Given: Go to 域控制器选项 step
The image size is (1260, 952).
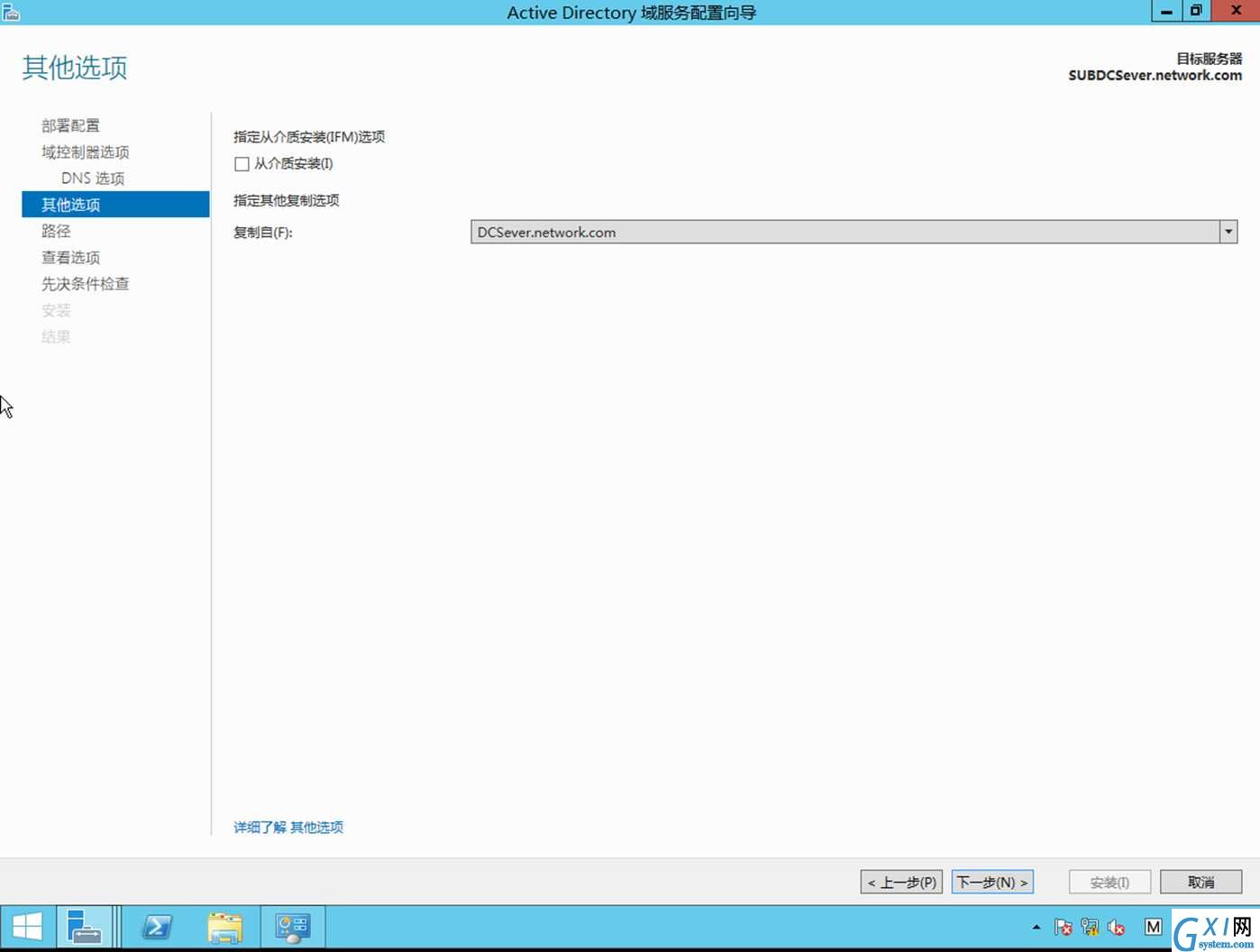Looking at the screenshot, I should click(86, 152).
